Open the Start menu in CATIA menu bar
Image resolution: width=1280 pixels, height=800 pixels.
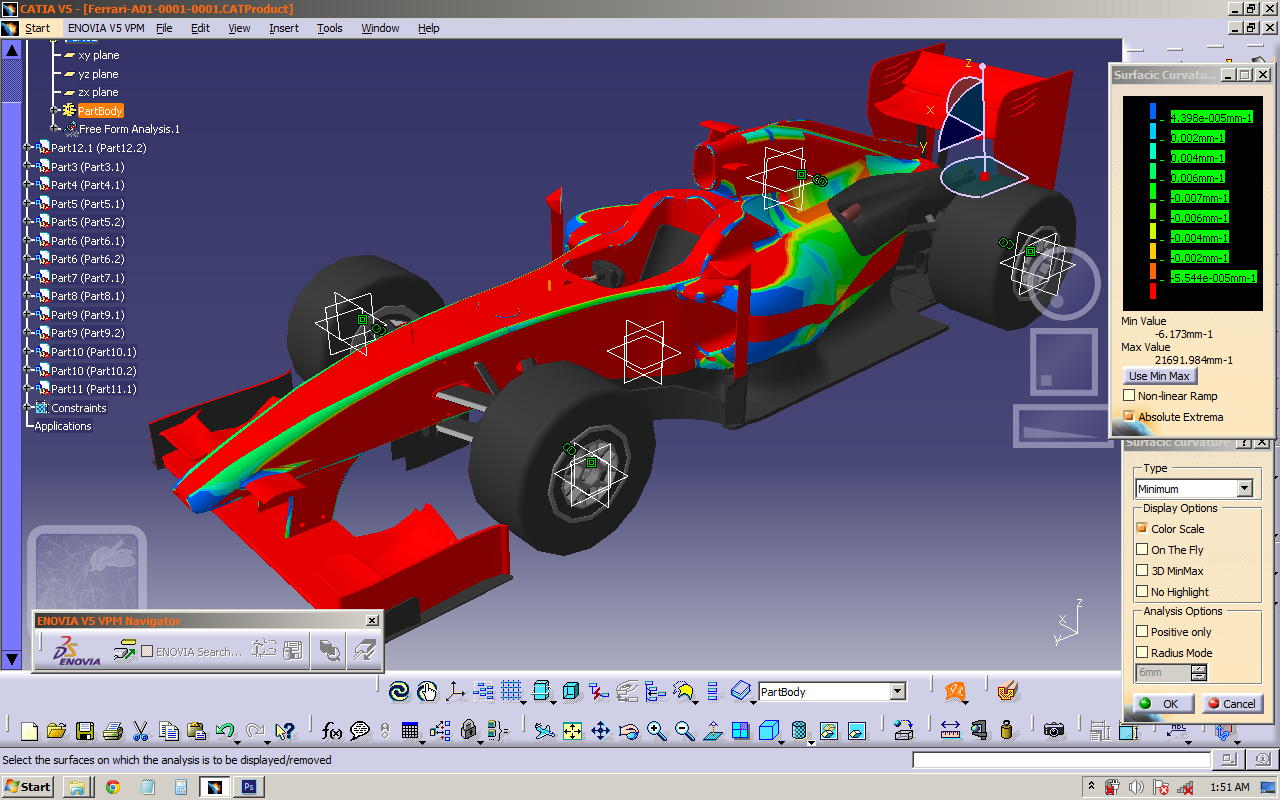coord(37,28)
